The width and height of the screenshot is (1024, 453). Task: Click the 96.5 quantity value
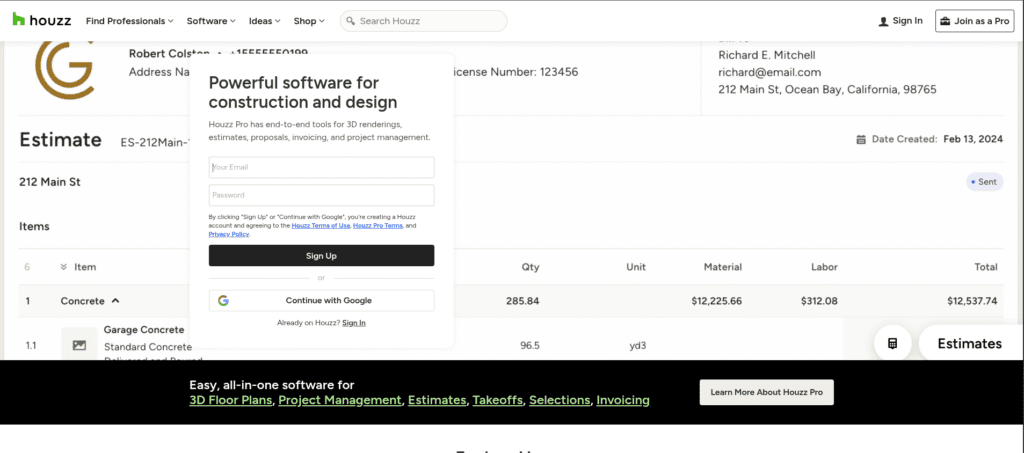(x=530, y=345)
